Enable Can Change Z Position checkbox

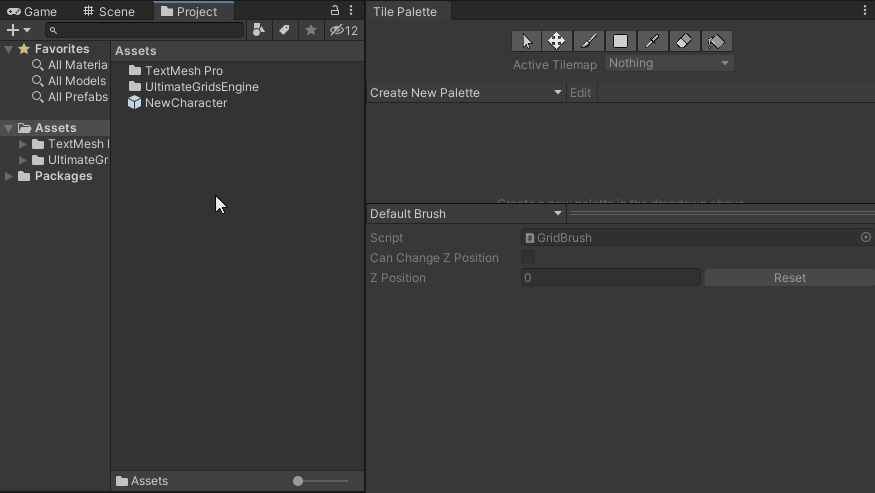(528, 257)
